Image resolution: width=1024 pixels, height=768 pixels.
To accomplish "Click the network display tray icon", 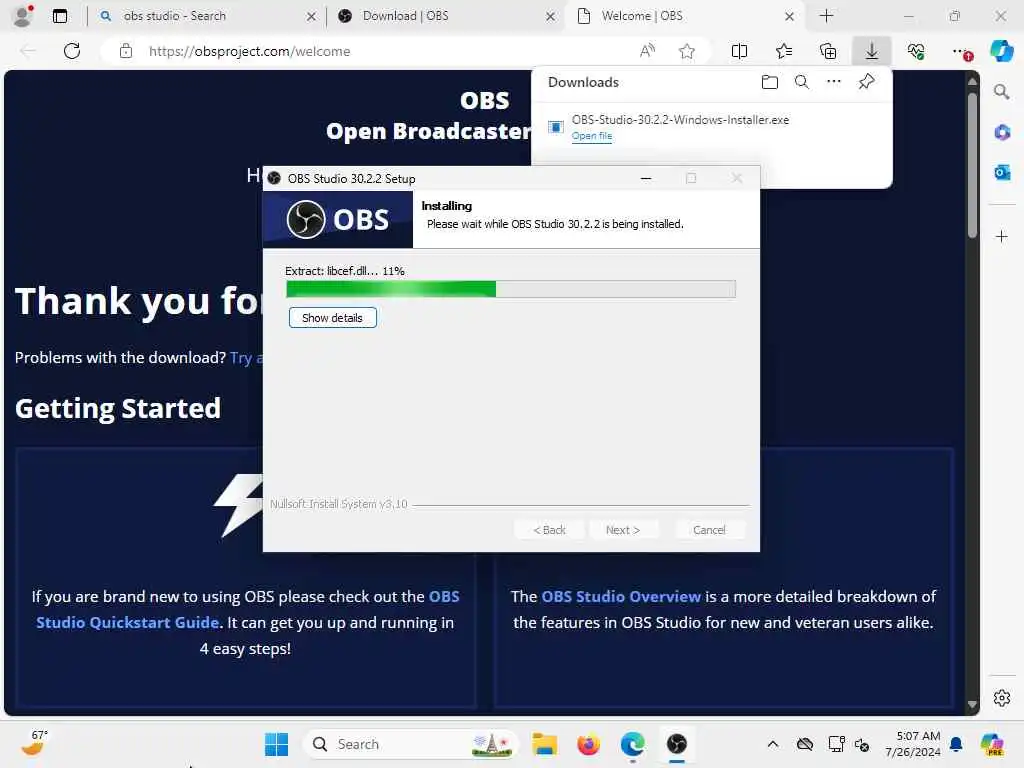I will coord(836,744).
